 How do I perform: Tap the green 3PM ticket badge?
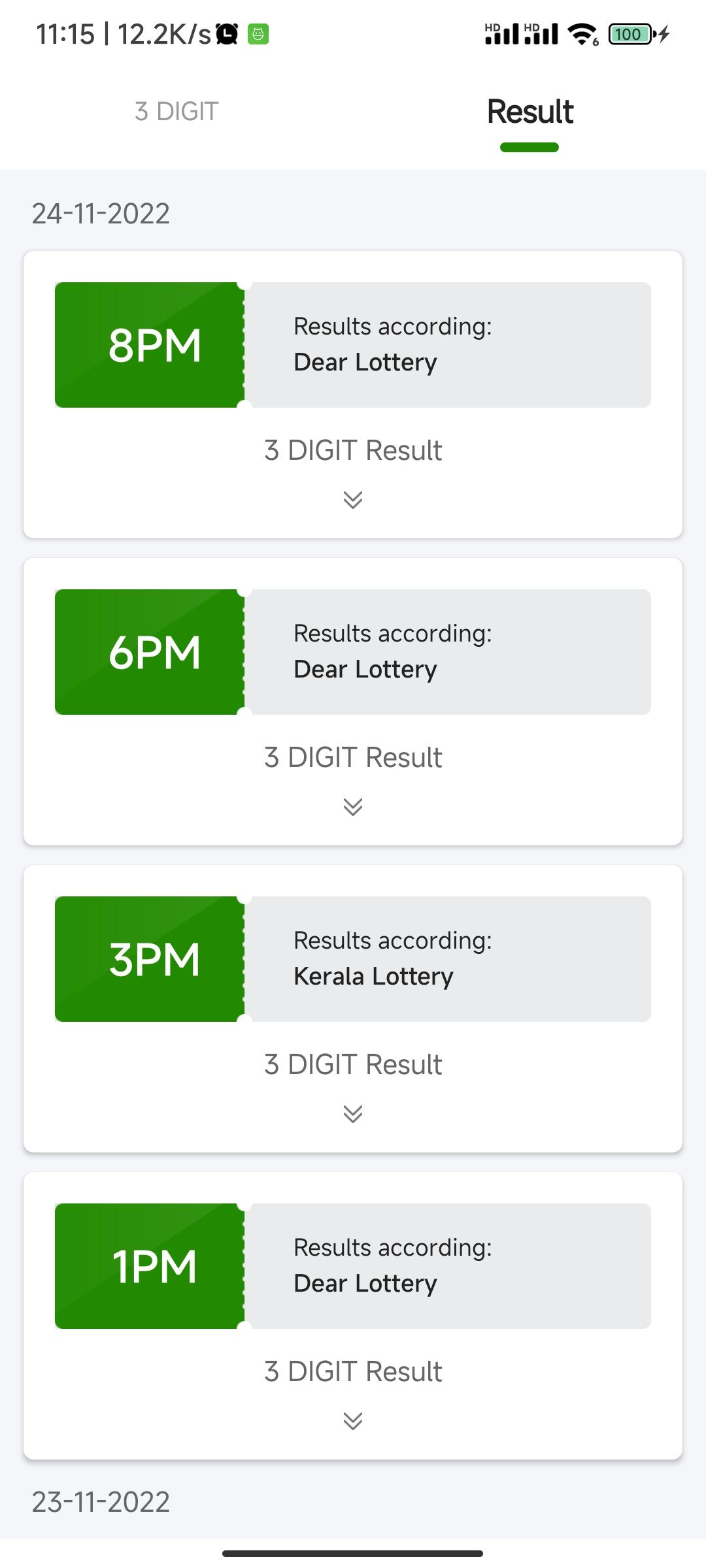pos(150,959)
